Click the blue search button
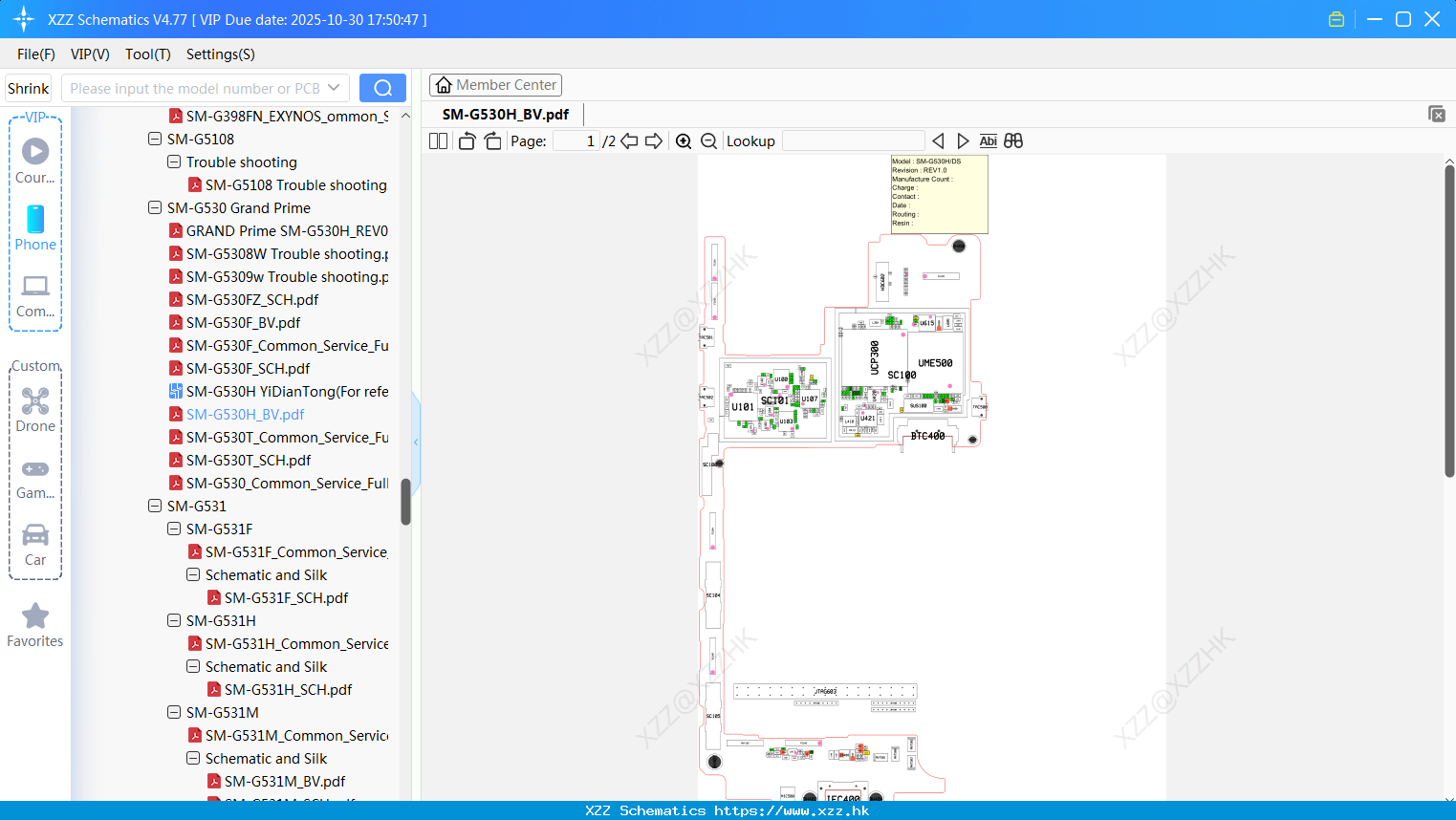Image resolution: width=1456 pixels, height=820 pixels. 382,88
